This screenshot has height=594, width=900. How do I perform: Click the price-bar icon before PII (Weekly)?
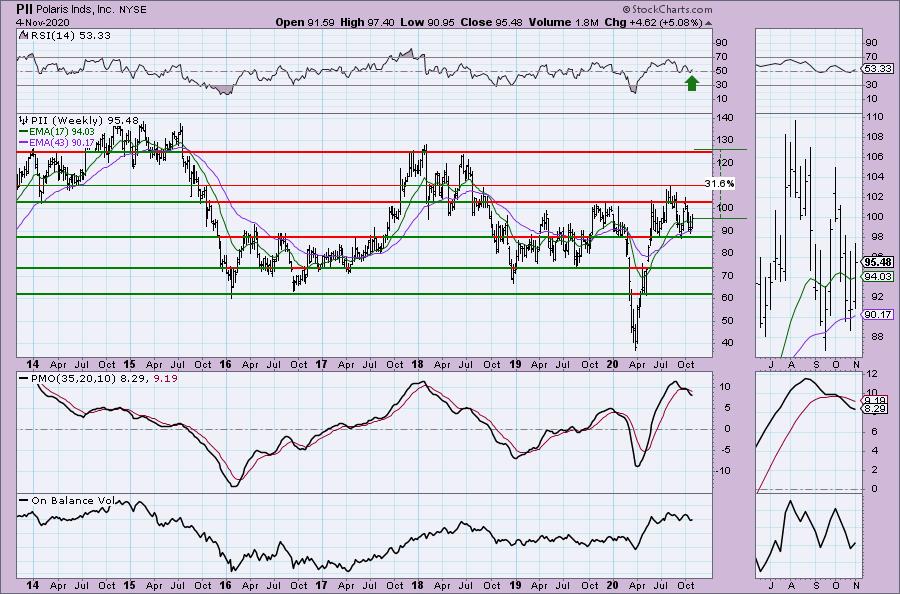coord(23,121)
